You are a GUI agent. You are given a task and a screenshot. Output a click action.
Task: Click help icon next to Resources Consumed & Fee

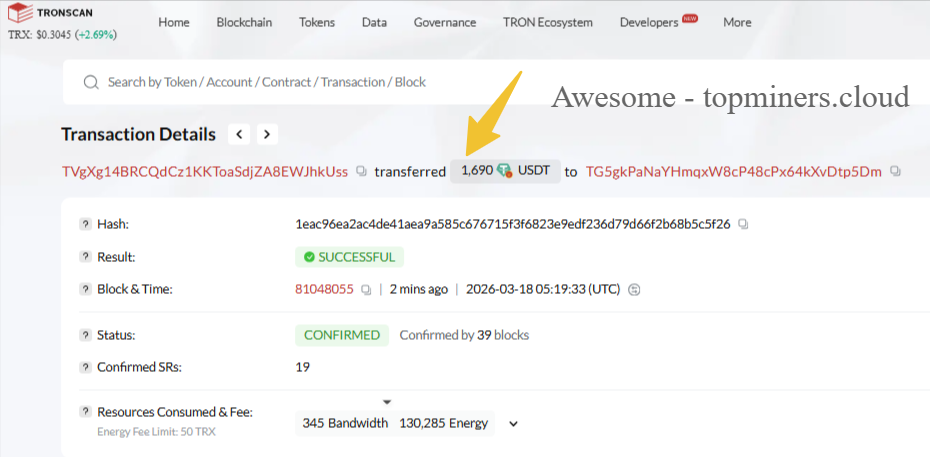[86, 412]
